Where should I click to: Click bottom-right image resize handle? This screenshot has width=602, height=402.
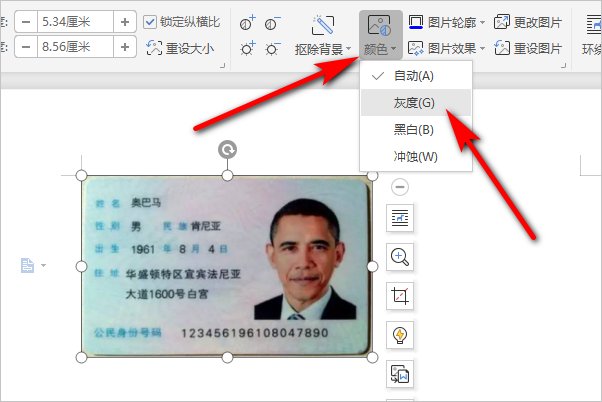(372, 357)
